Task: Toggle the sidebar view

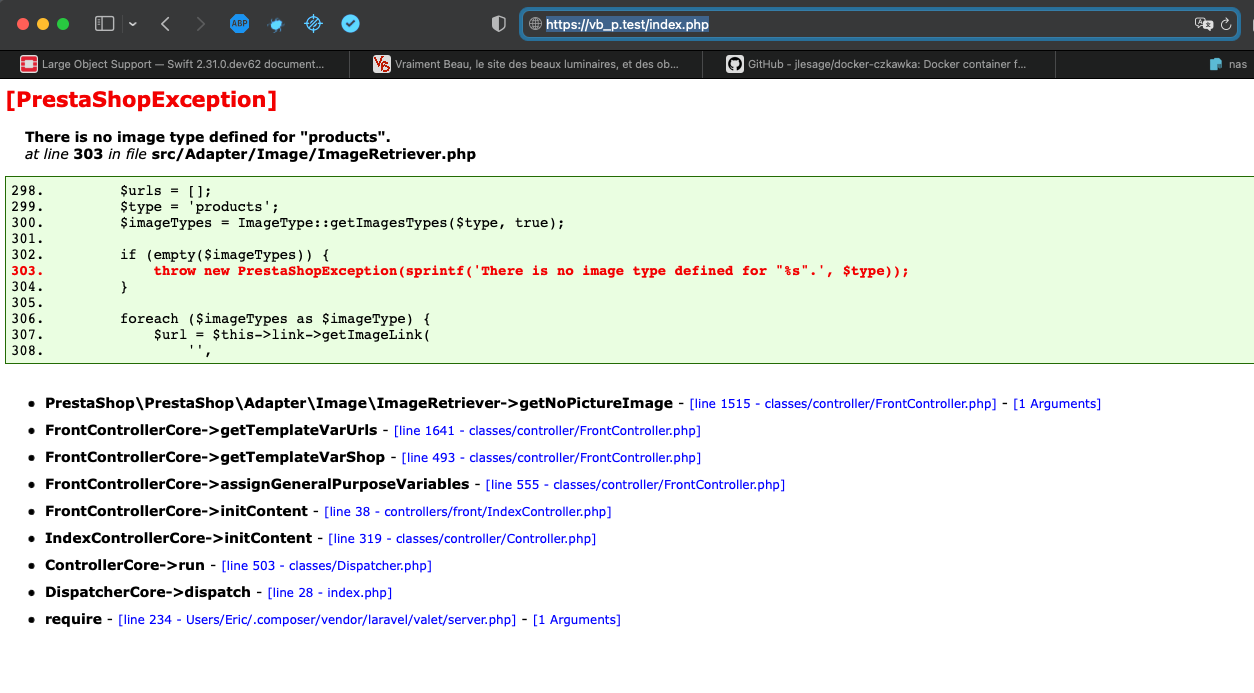Action: pos(105,23)
